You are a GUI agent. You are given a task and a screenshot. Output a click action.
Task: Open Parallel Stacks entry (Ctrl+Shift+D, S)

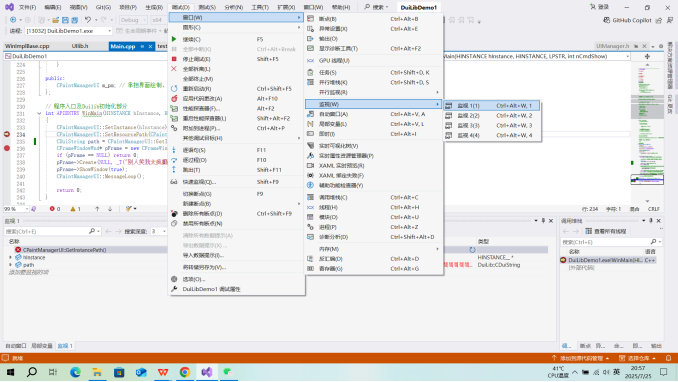coord(374,82)
